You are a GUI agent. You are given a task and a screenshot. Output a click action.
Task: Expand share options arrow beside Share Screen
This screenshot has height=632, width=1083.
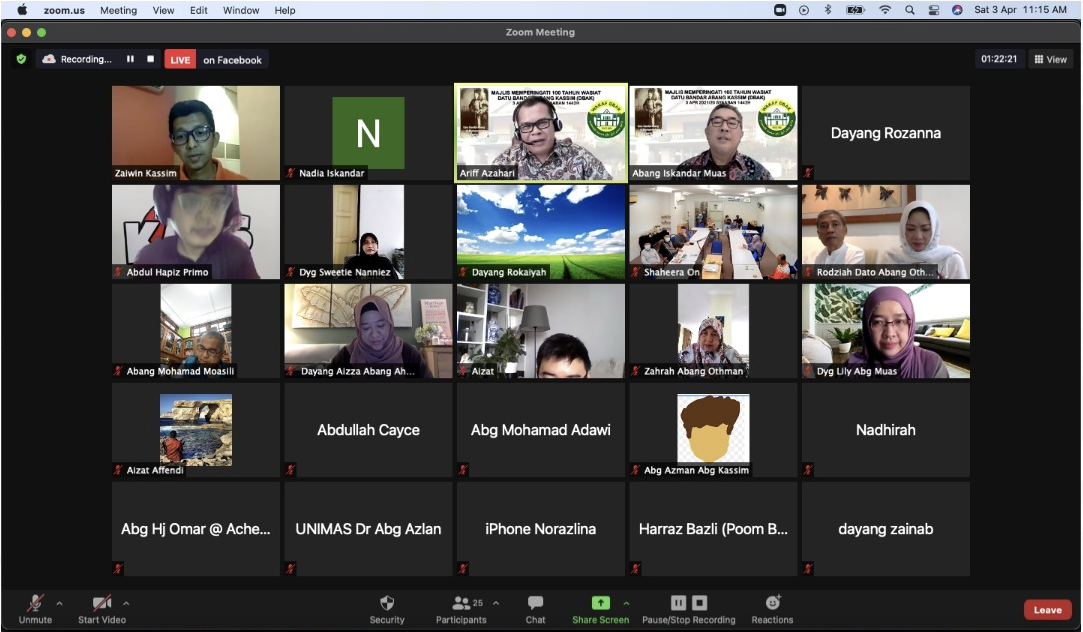[x=627, y=603]
